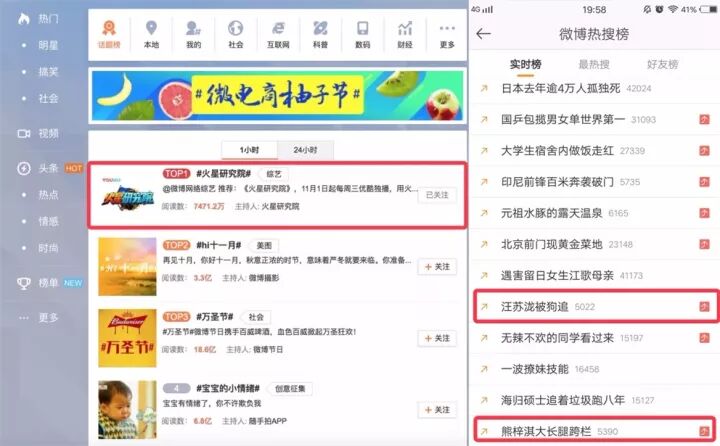
Task: Open 社会 in the left sidebar
Action: (48, 98)
